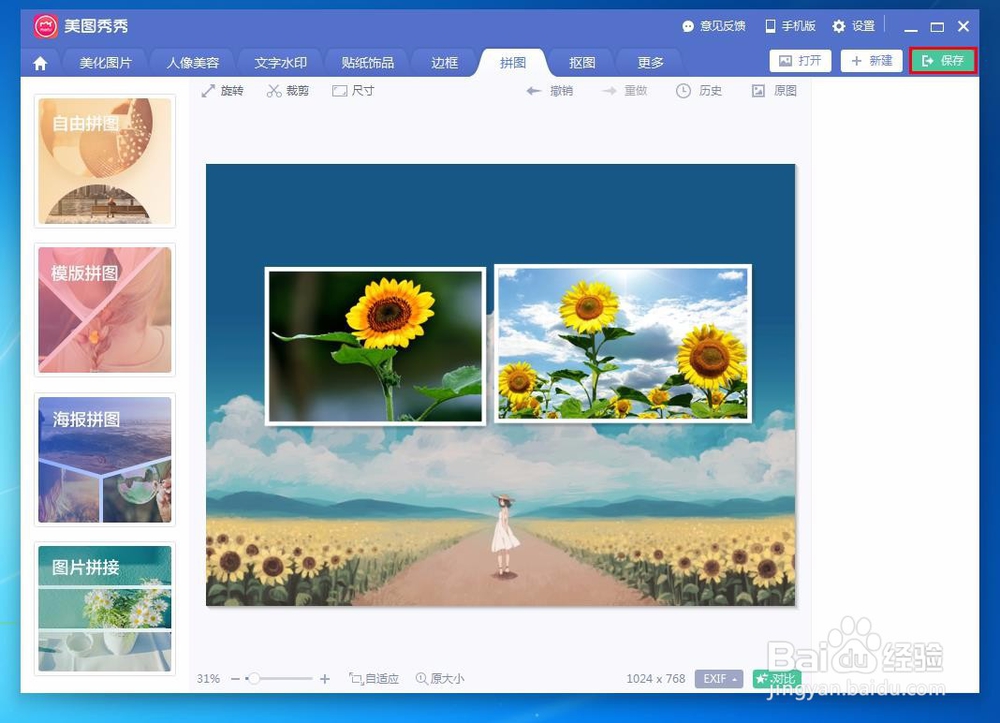Choose the 模版拼图 collage mode
Viewport: 1000px width, 723px height.
105,310
